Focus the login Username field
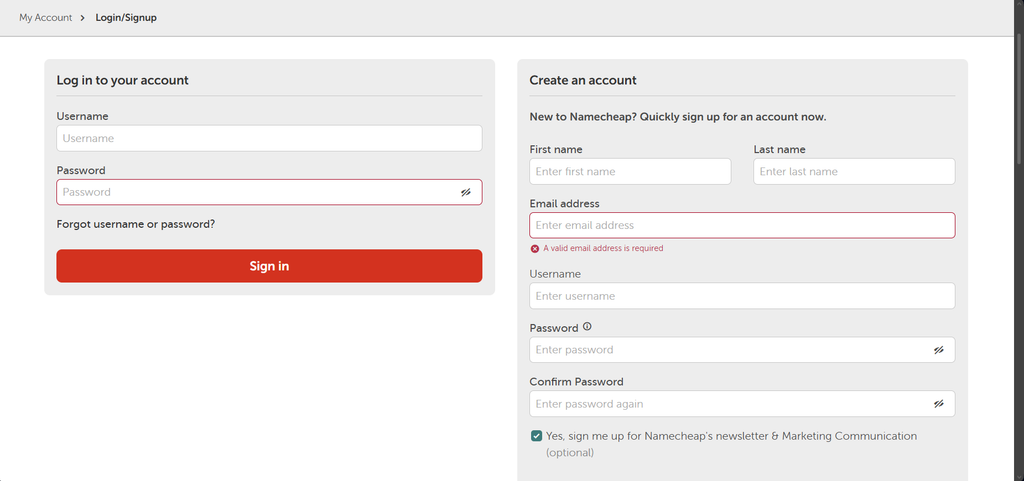The width and height of the screenshot is (1024, 481). click(x=269, y=138)
